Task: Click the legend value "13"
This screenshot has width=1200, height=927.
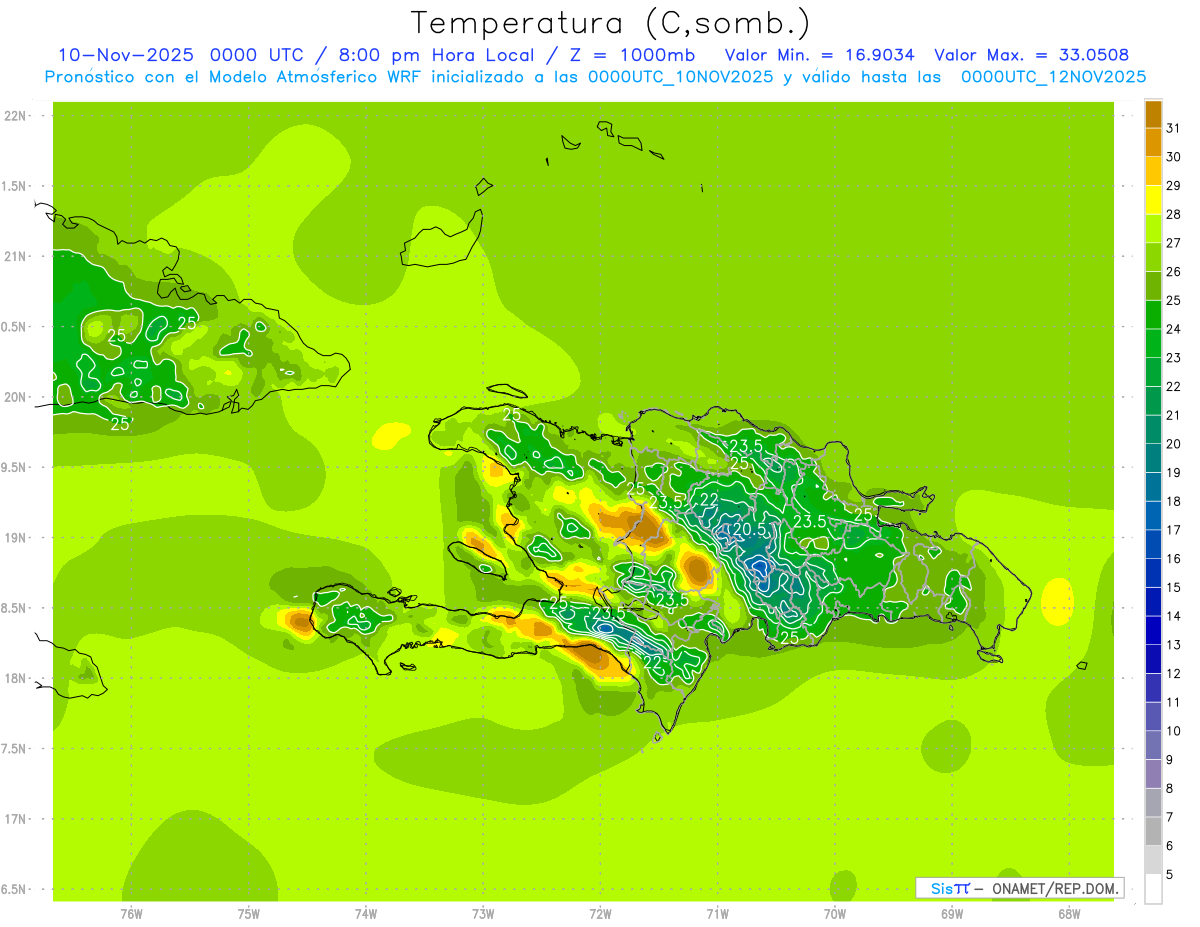Action: 1174,645
